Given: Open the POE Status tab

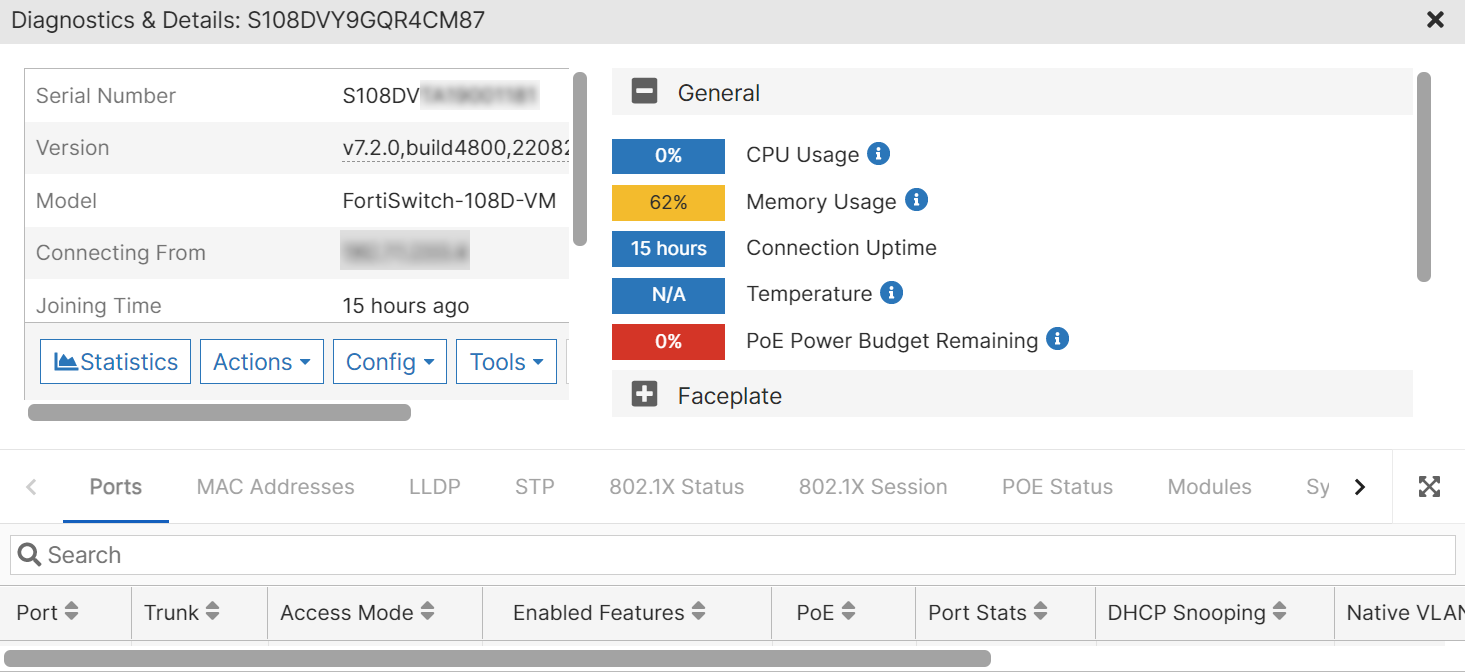Looking at the screenshot, I should coord(1057,487).
